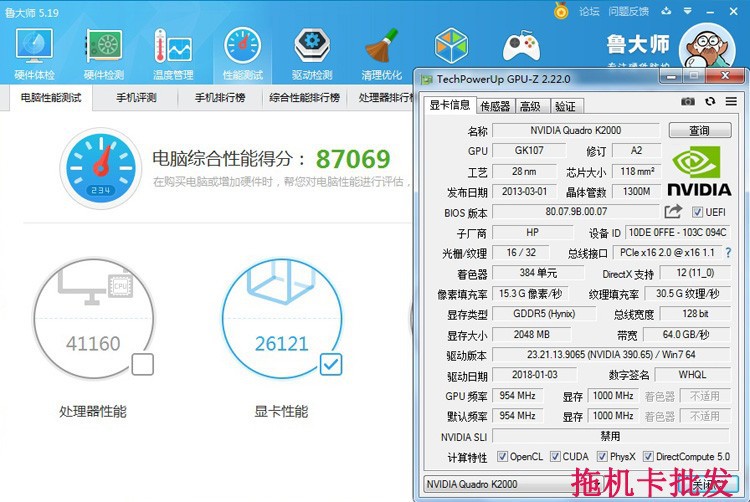Open the 问题反馈 feedback link
Viewport: 750px width, 502px height.
pos(629,11)
